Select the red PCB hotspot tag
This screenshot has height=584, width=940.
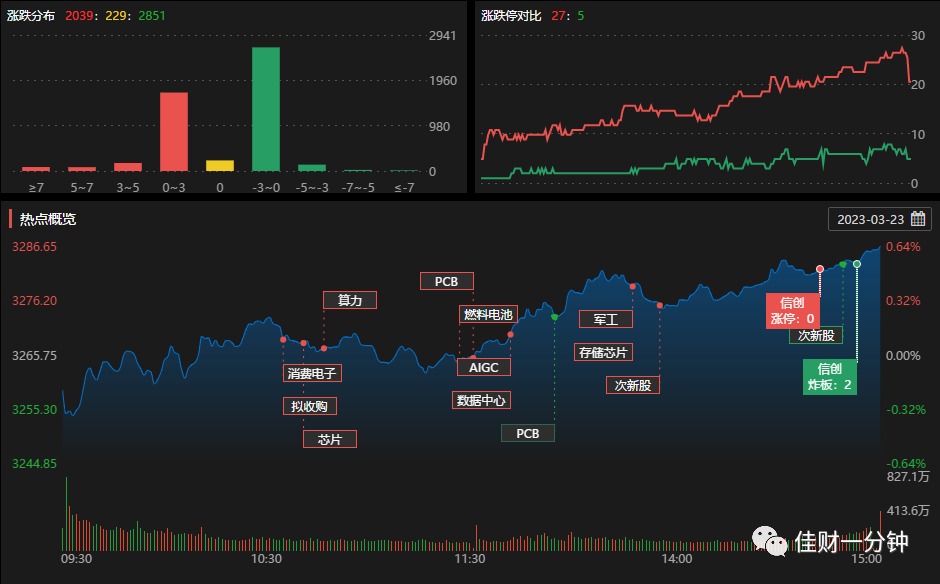pos(447,281)
